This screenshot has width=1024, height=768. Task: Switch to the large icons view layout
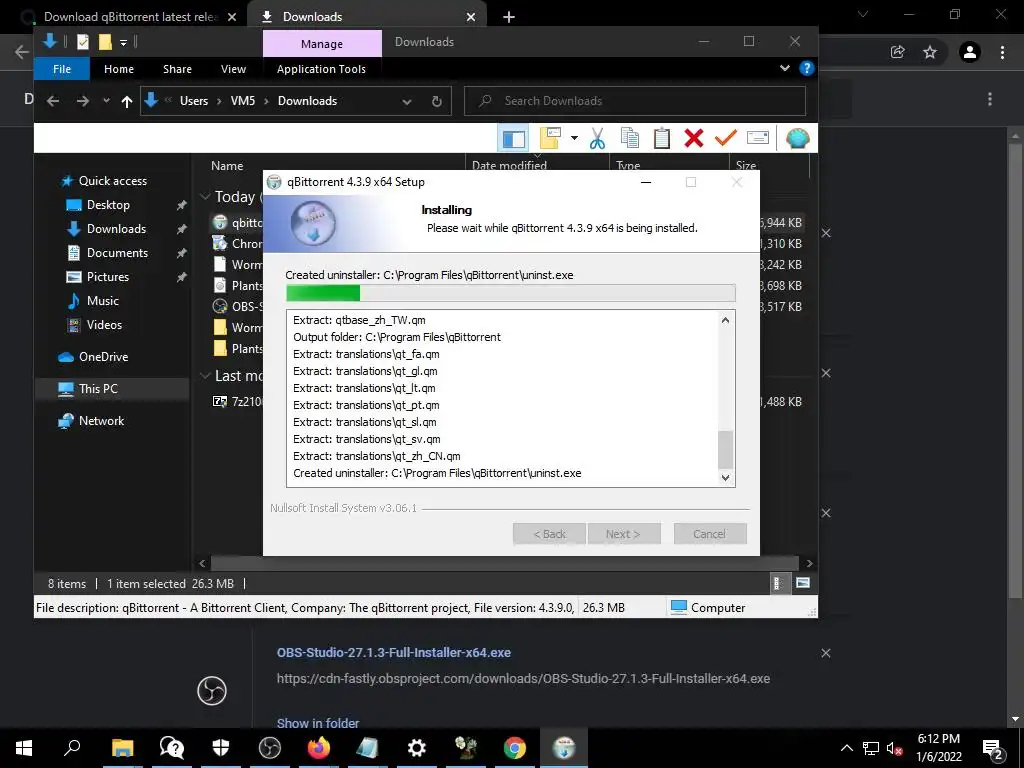click(x=803, y=583)
